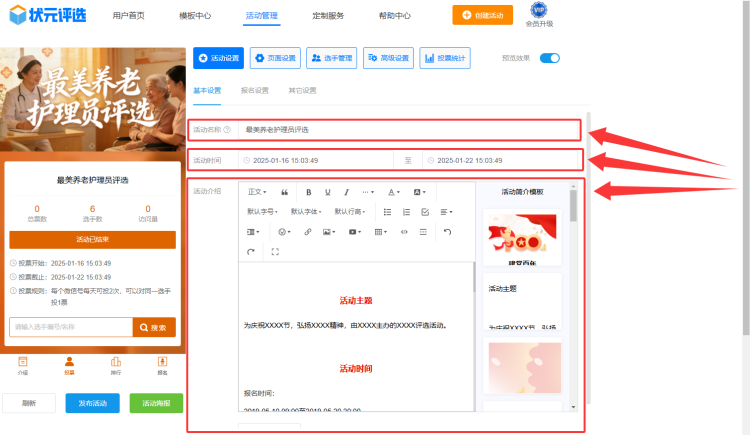This screenshot has width=750, height=435.
Task: Insert a numbered list
Action: point(407,212)
